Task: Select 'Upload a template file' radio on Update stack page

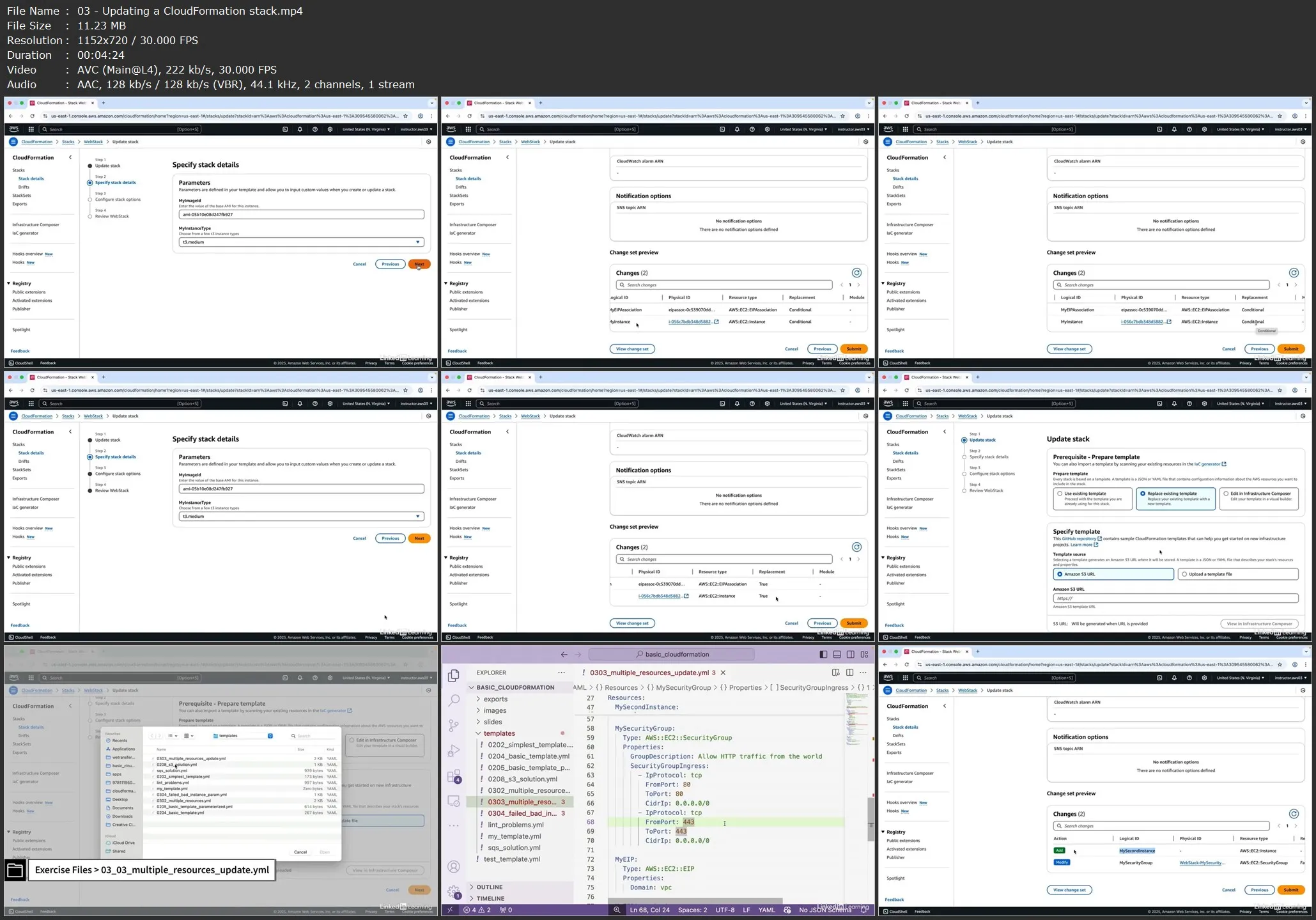Action: [1184, 574]
